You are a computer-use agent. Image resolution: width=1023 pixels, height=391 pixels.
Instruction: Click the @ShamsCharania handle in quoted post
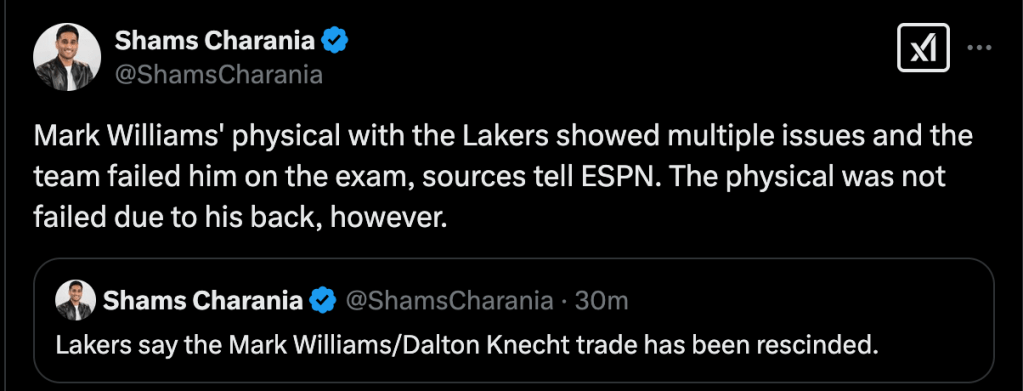point(448,300)
